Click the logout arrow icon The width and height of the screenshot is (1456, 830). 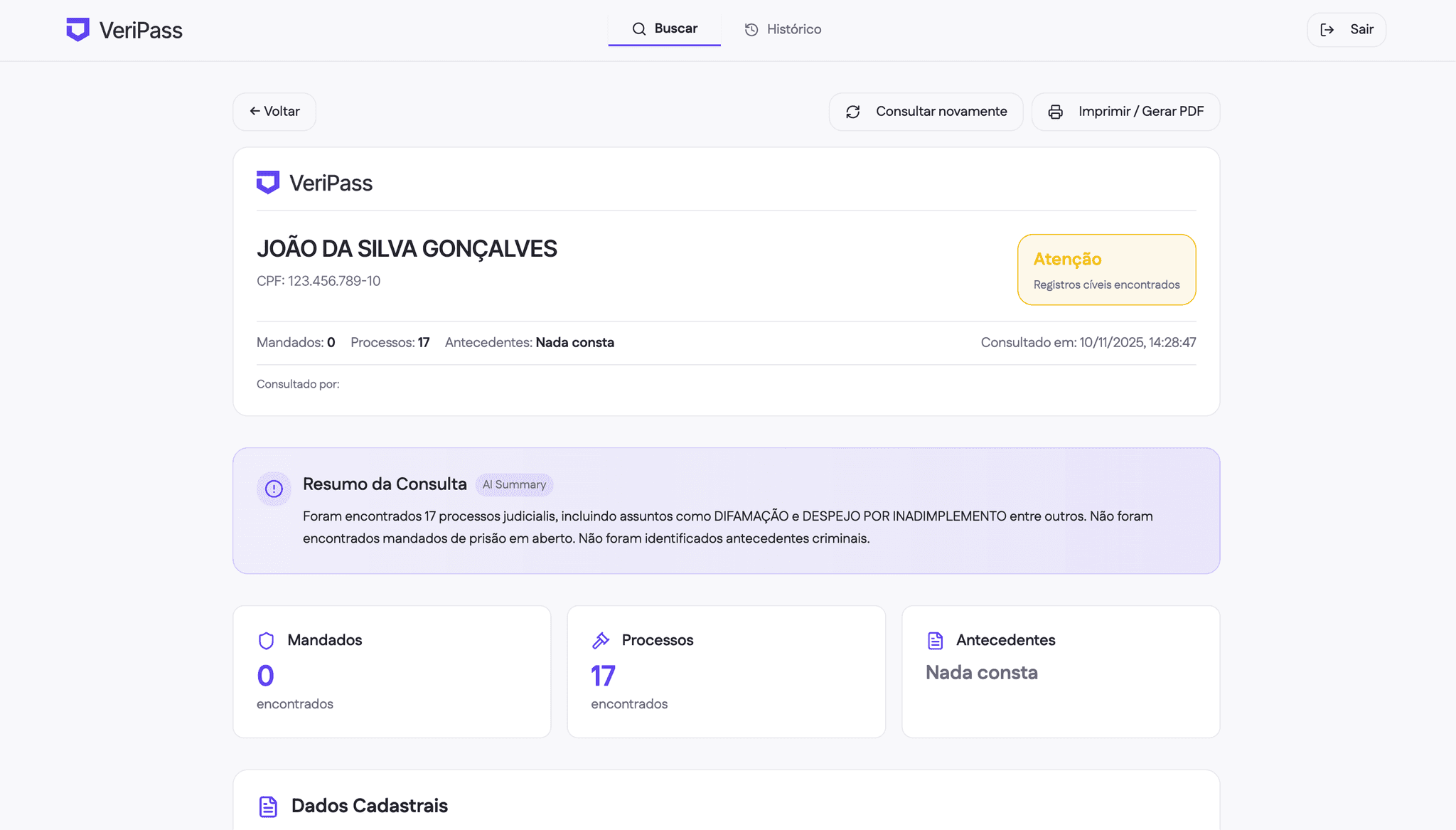1327,30
